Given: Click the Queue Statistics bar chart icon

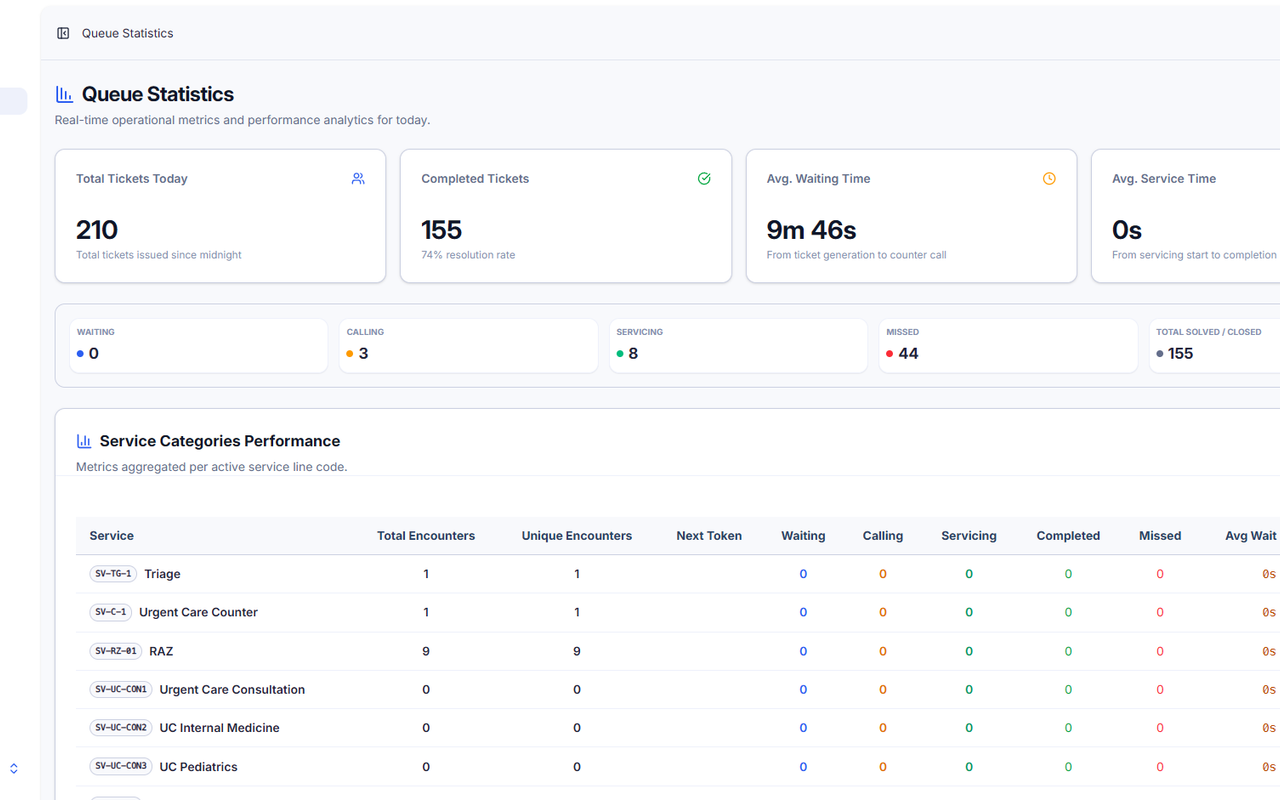Looking at the screenshot, I should point(64,94).
